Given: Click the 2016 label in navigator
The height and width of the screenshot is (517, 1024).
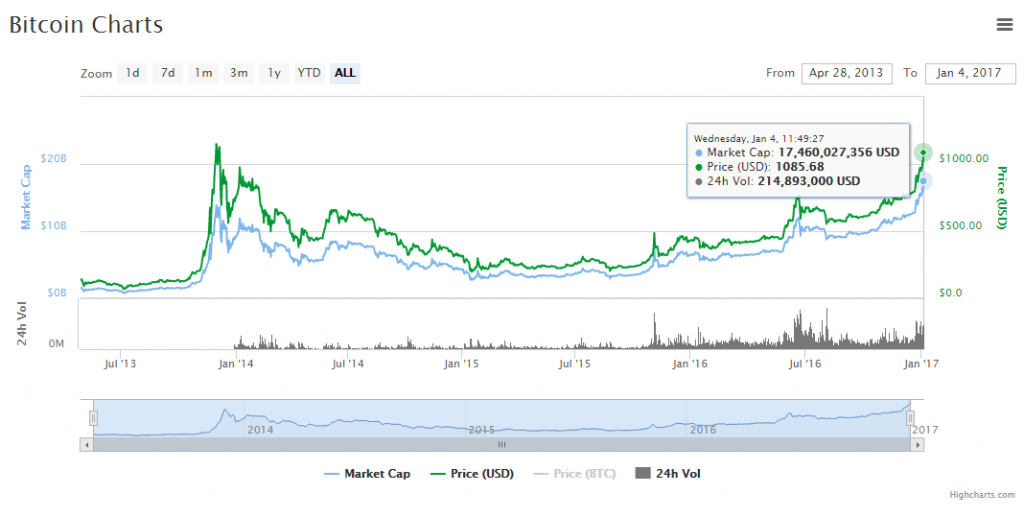Looking at the screenshot, I should [703, 430].
